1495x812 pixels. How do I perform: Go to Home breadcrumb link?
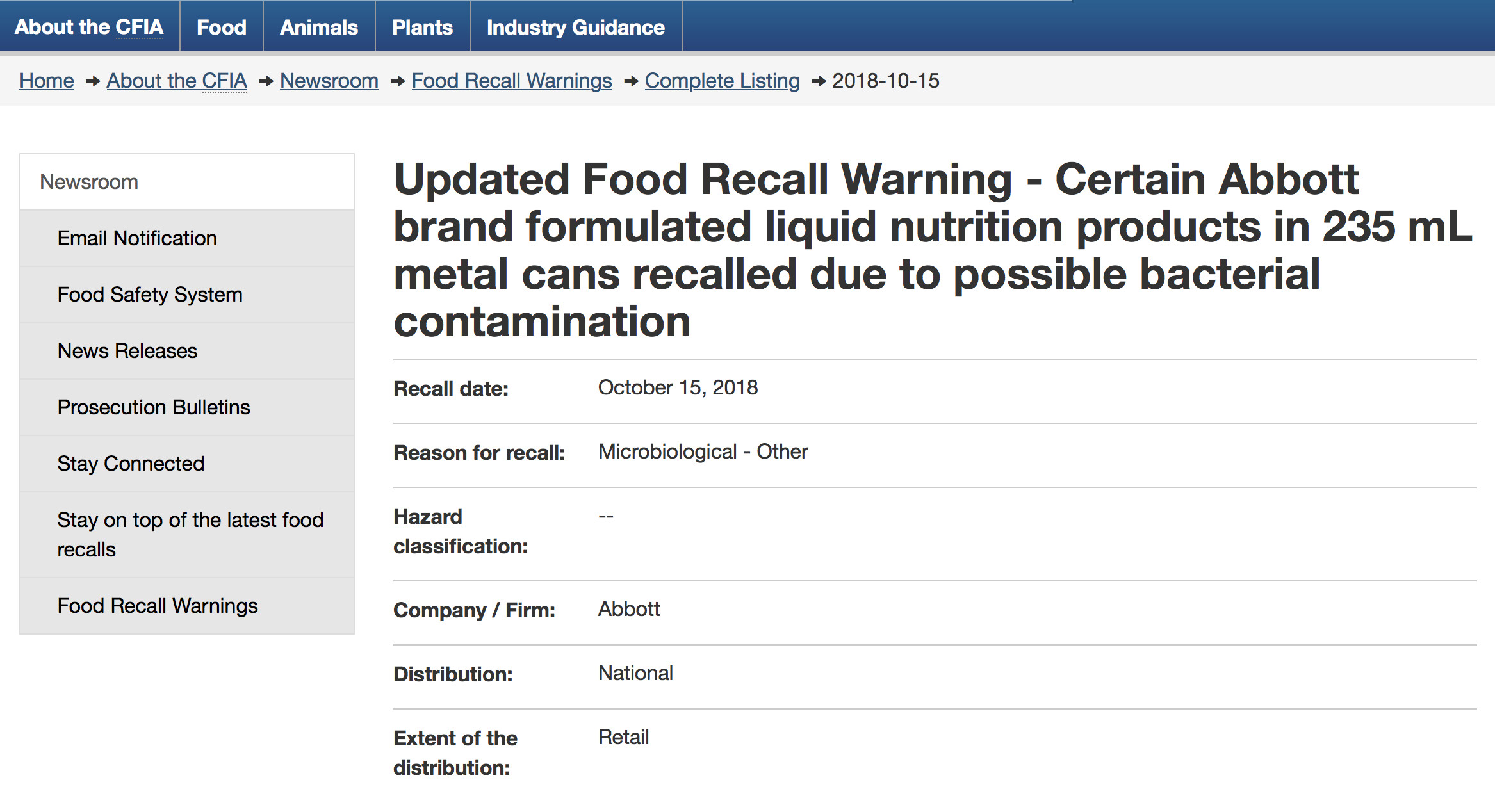coord(47,81)
